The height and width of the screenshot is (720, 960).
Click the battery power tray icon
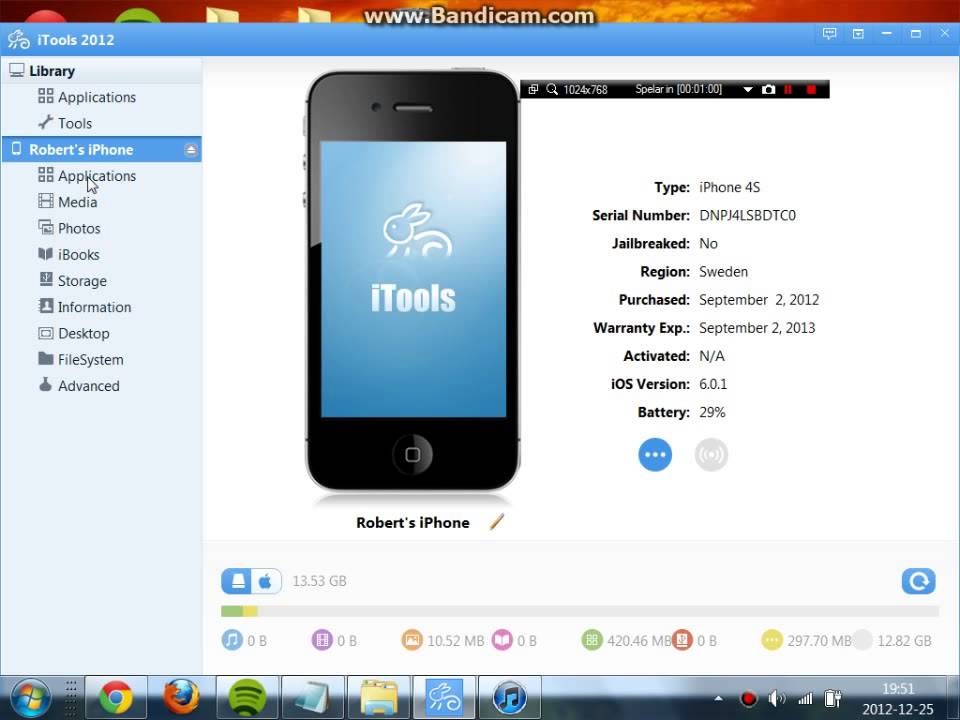(x=832, y=699)
